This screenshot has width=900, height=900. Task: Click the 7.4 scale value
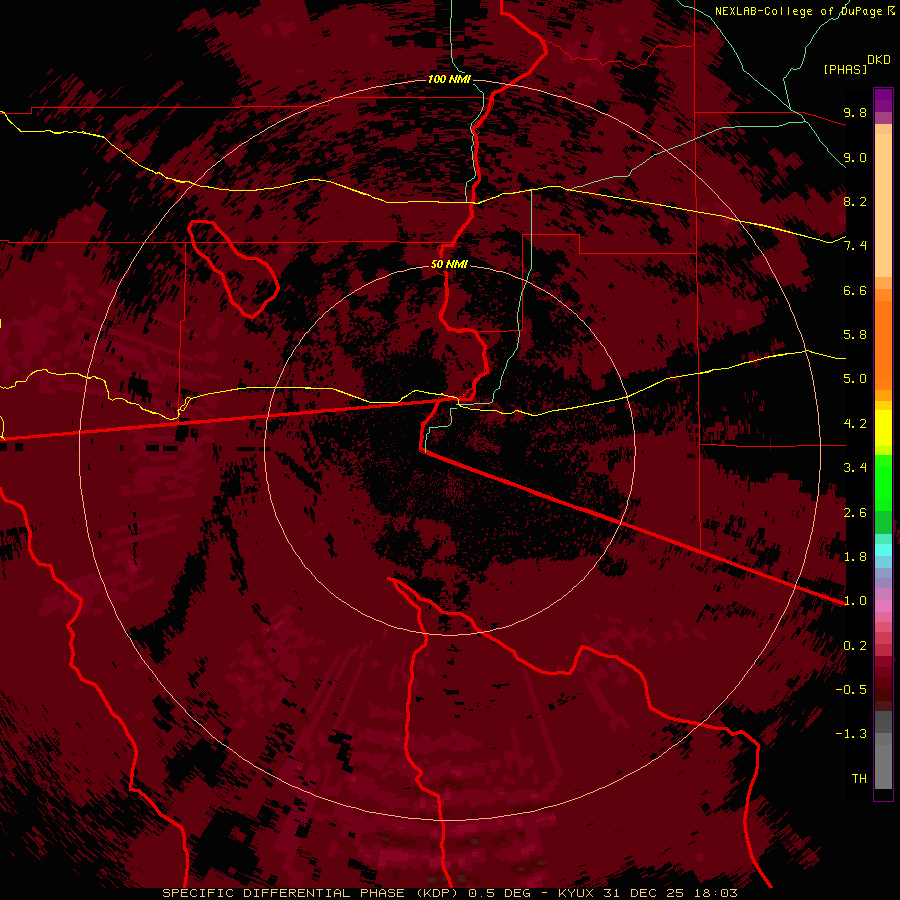tap(855, 246)
